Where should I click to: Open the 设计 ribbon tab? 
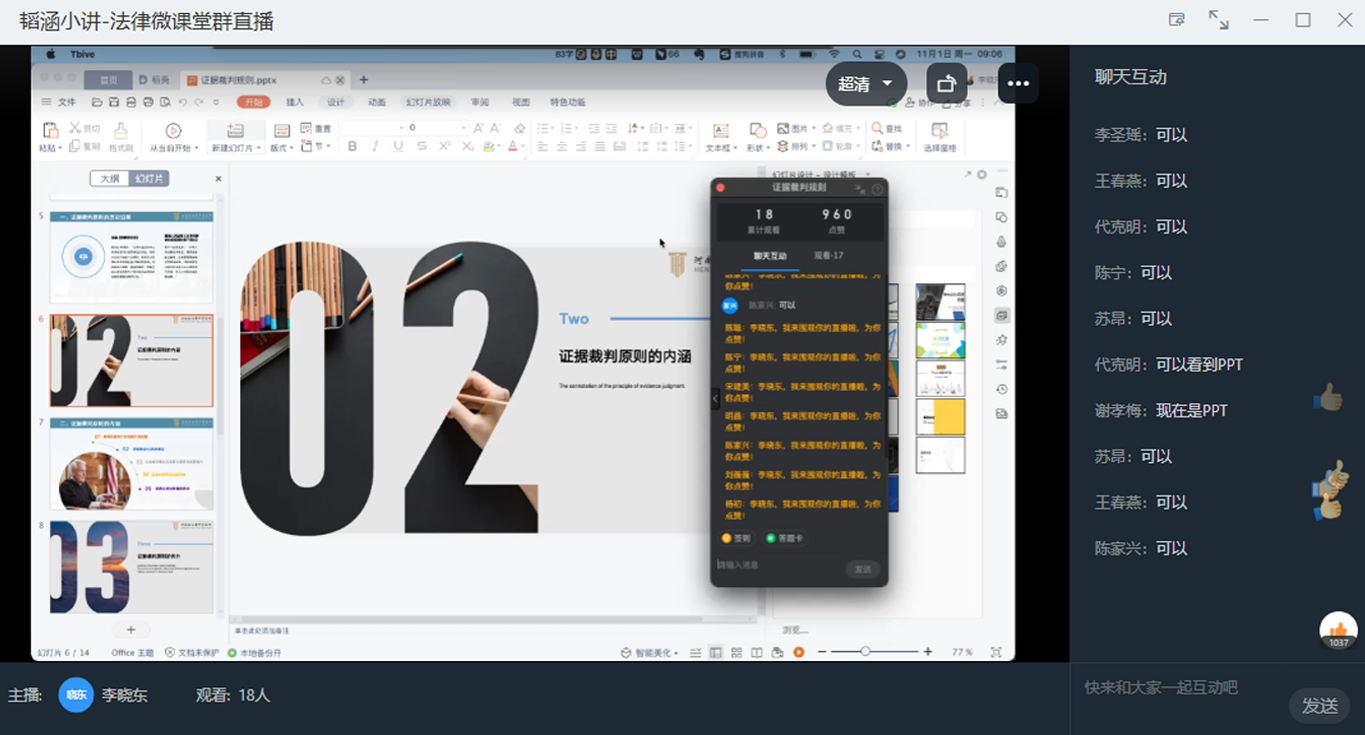[336, 102]
